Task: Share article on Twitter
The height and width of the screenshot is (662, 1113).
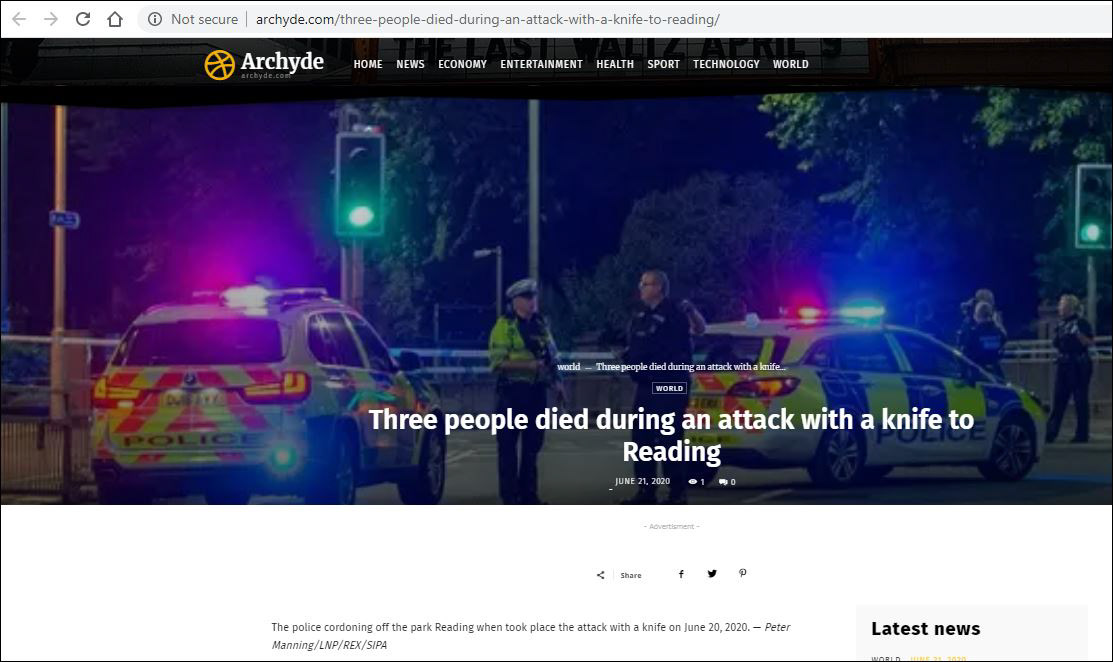Action: click(x=712, y=573)
